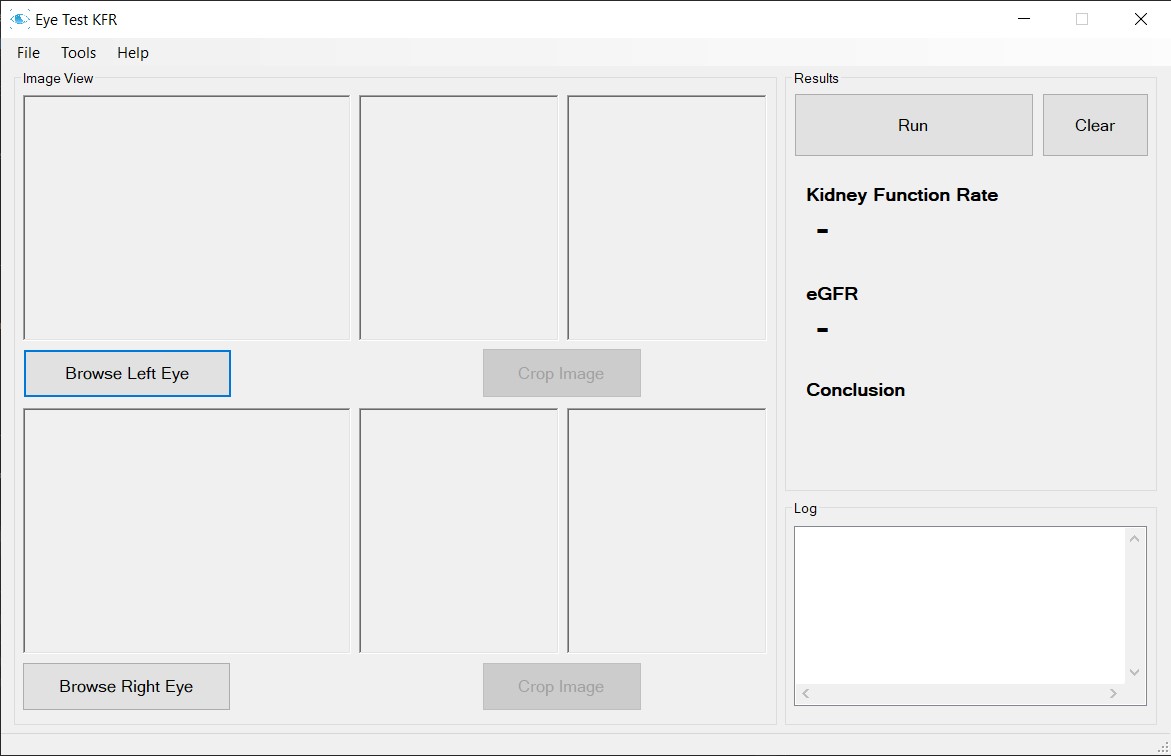Select the large right eye image preview box
Viewport: 1171px width, 756px height.
(x=187, y=531)
